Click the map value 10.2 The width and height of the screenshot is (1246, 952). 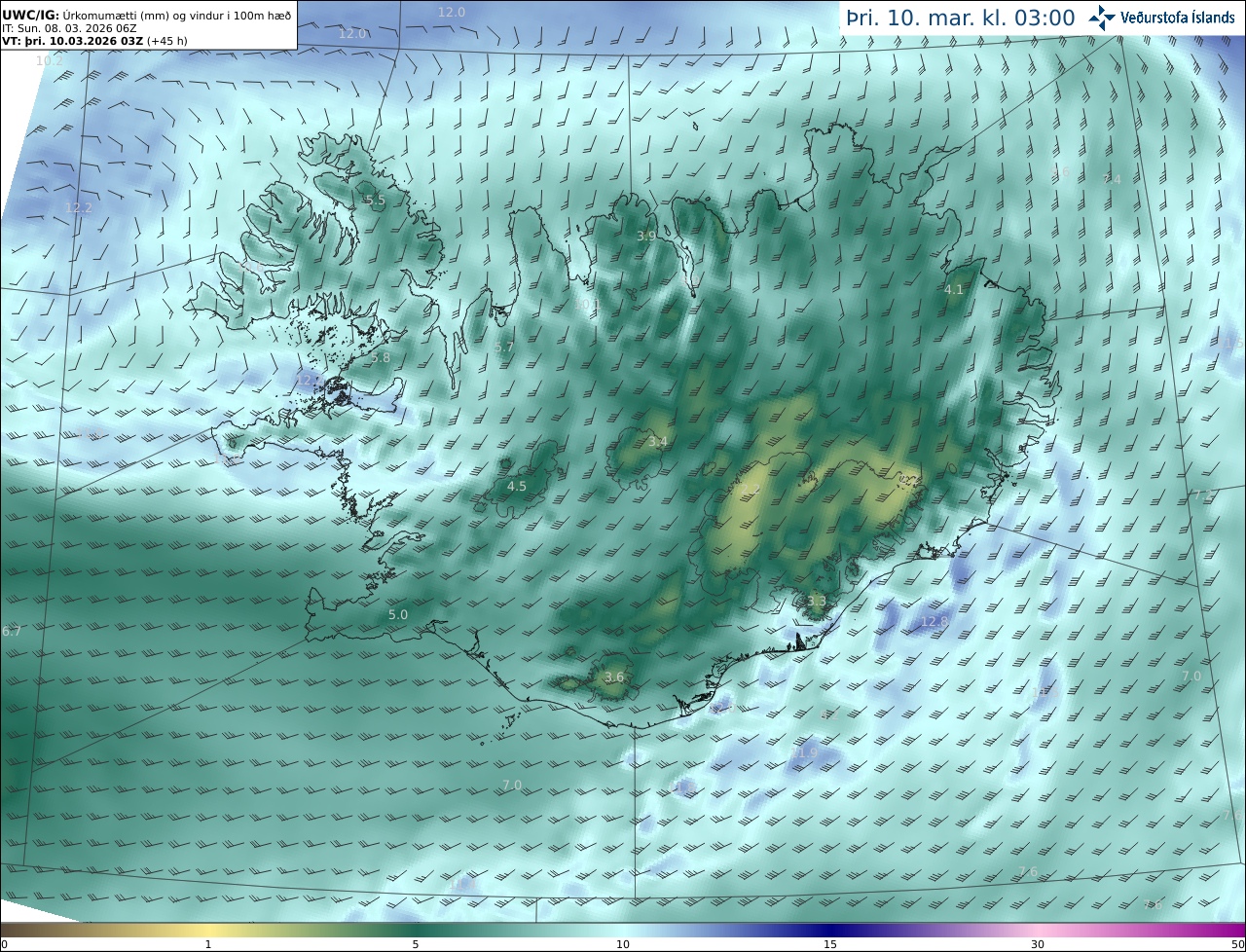coord(49,60)
